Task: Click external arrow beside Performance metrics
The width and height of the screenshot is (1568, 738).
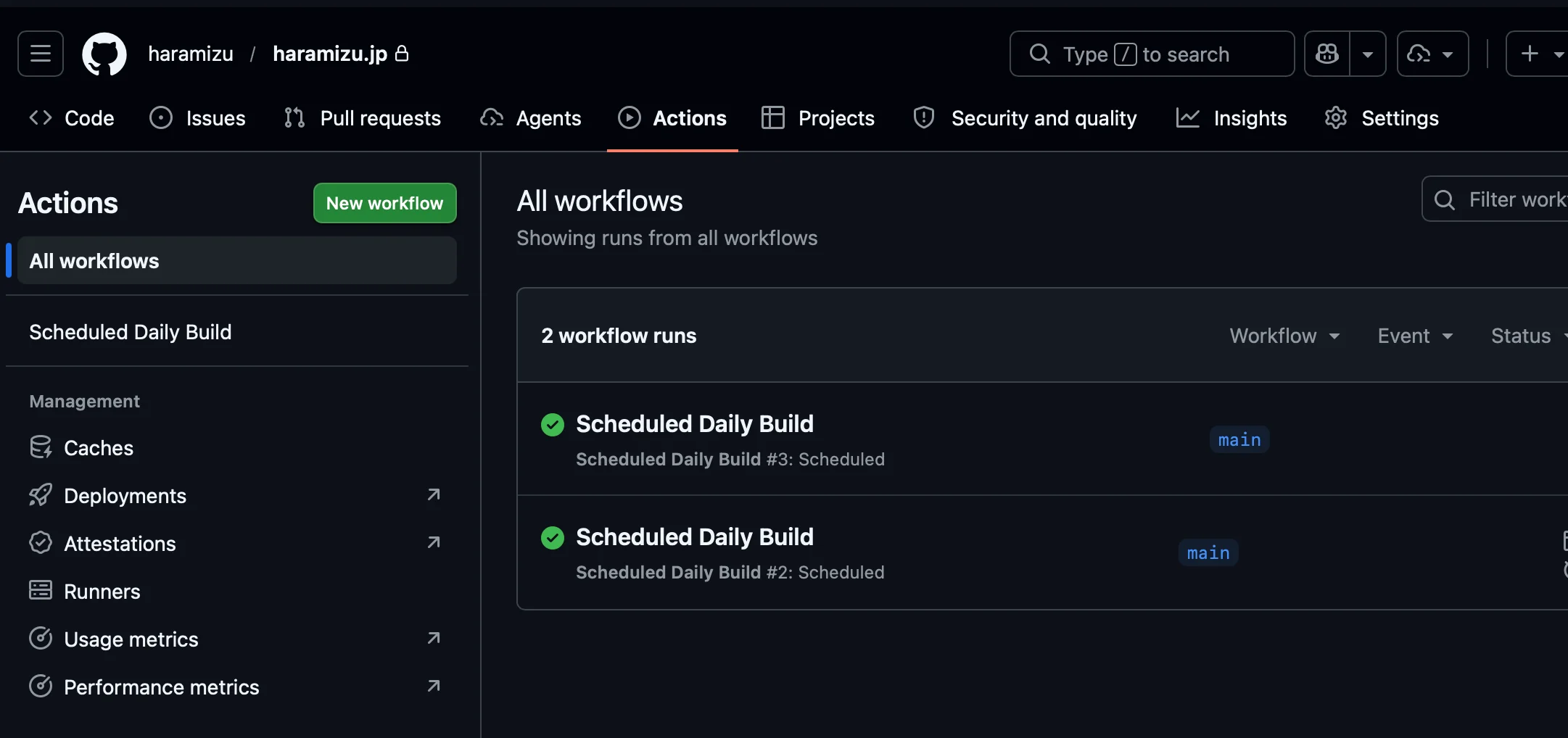Action: 434,686
